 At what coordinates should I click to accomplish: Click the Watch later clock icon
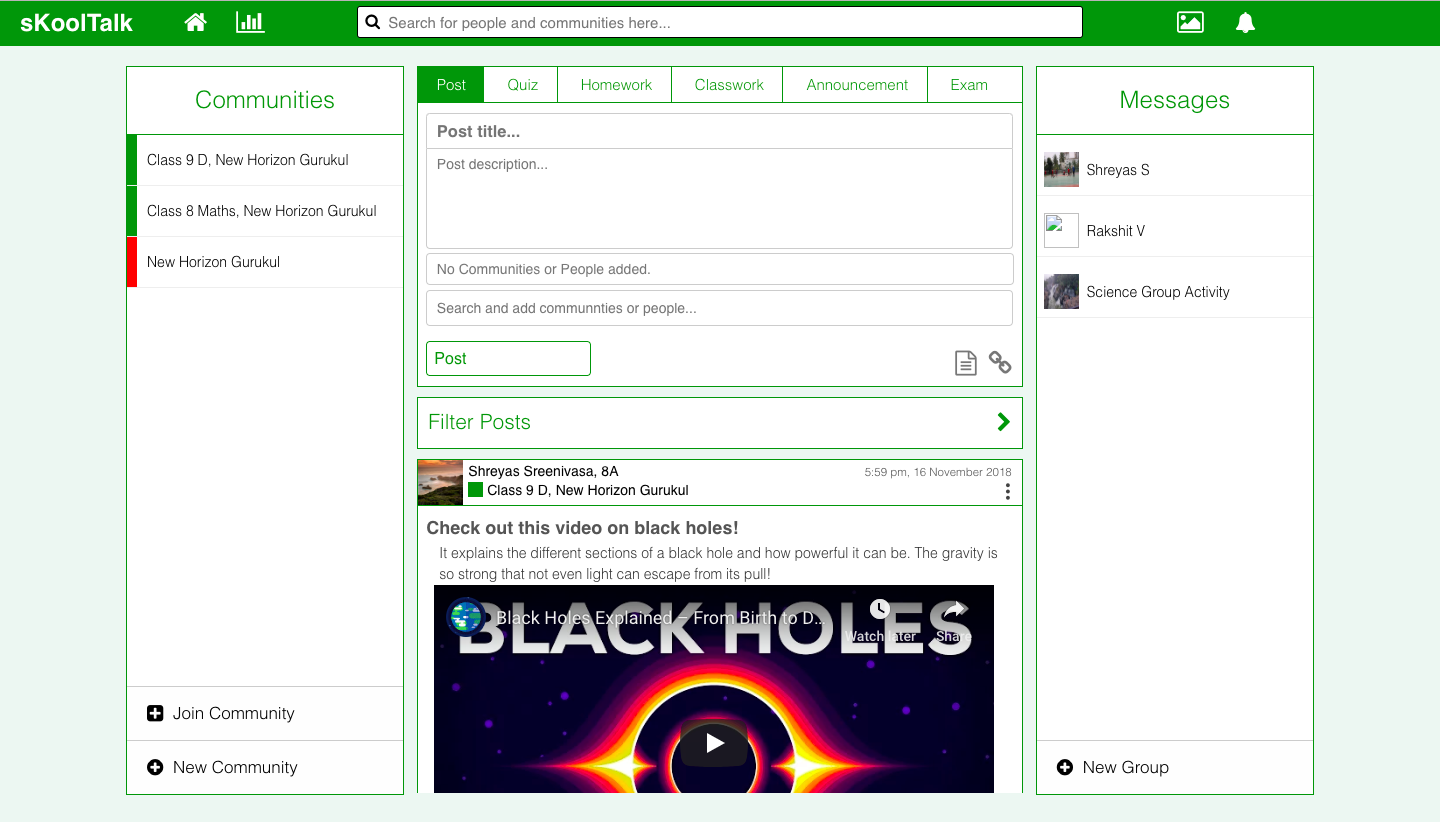pyautogui.click(x=879, y=609)
